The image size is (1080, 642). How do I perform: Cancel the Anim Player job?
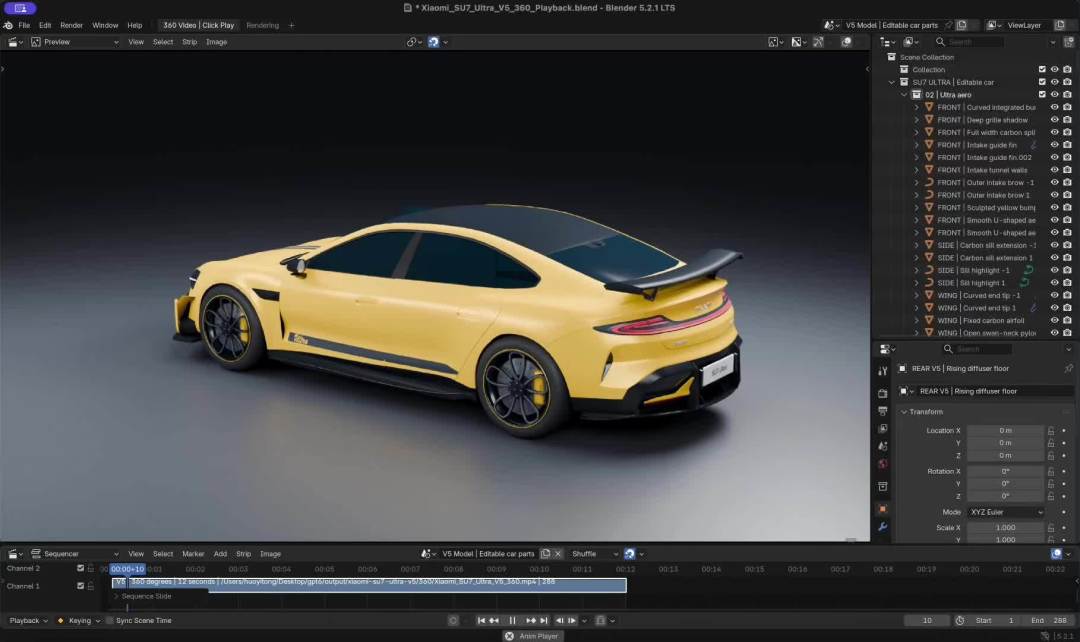(x=509, y=636)
